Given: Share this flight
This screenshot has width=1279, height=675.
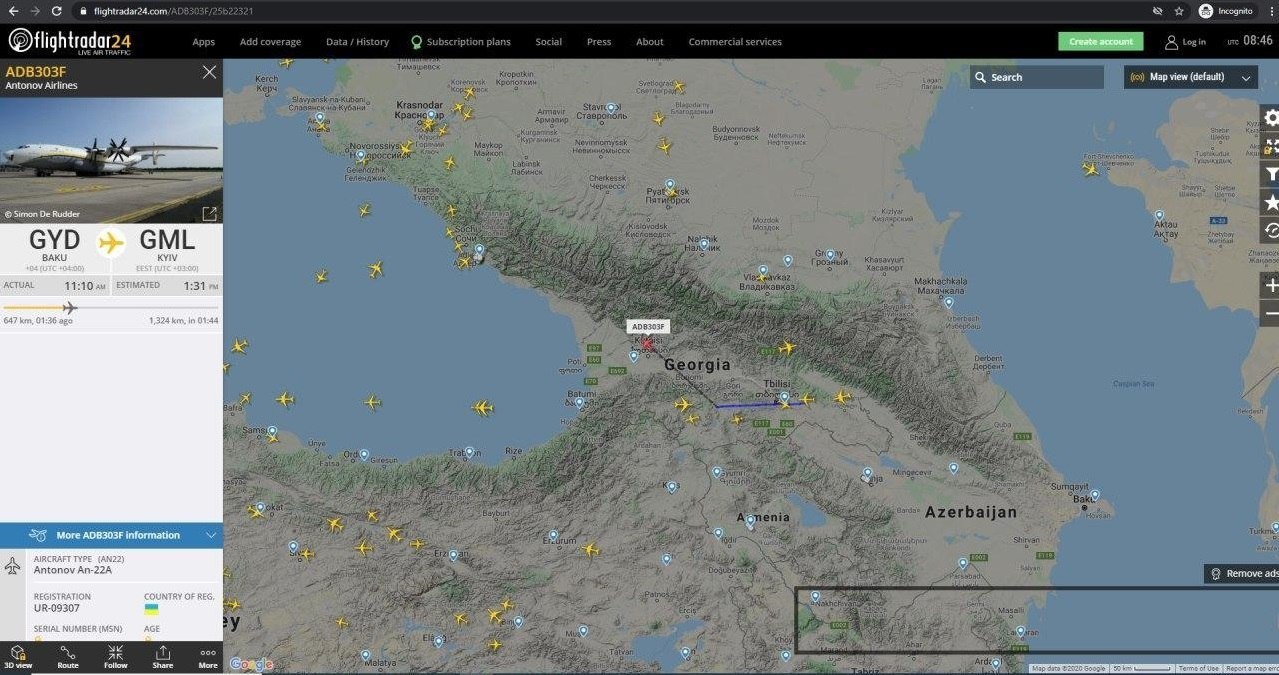Looking at the screenshot, I should (163, 657).
